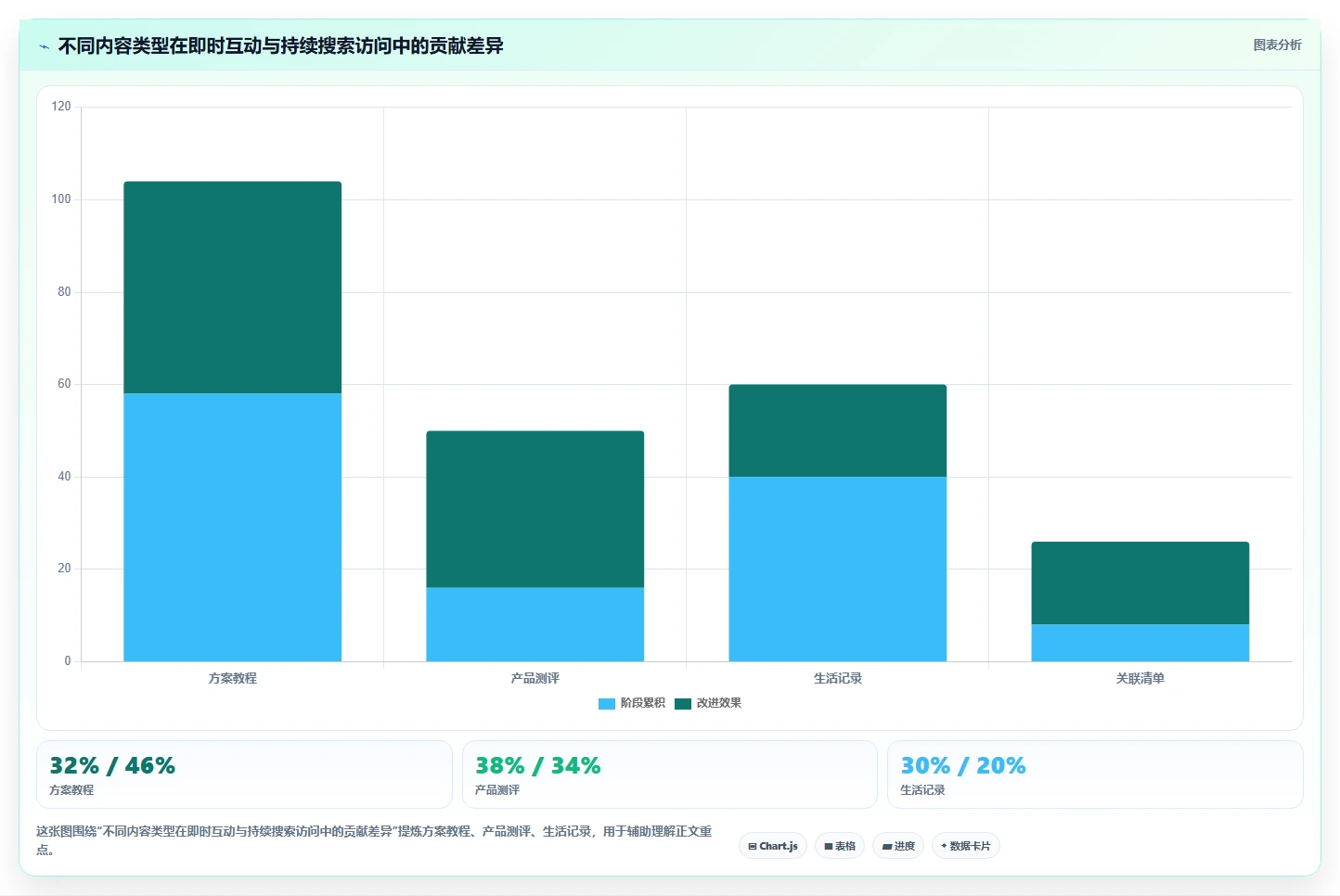Click the green segment of the 产品测评 bar
Image resolution: width=1340 pixels, height=896 pixels.
(x=535, y=509)
